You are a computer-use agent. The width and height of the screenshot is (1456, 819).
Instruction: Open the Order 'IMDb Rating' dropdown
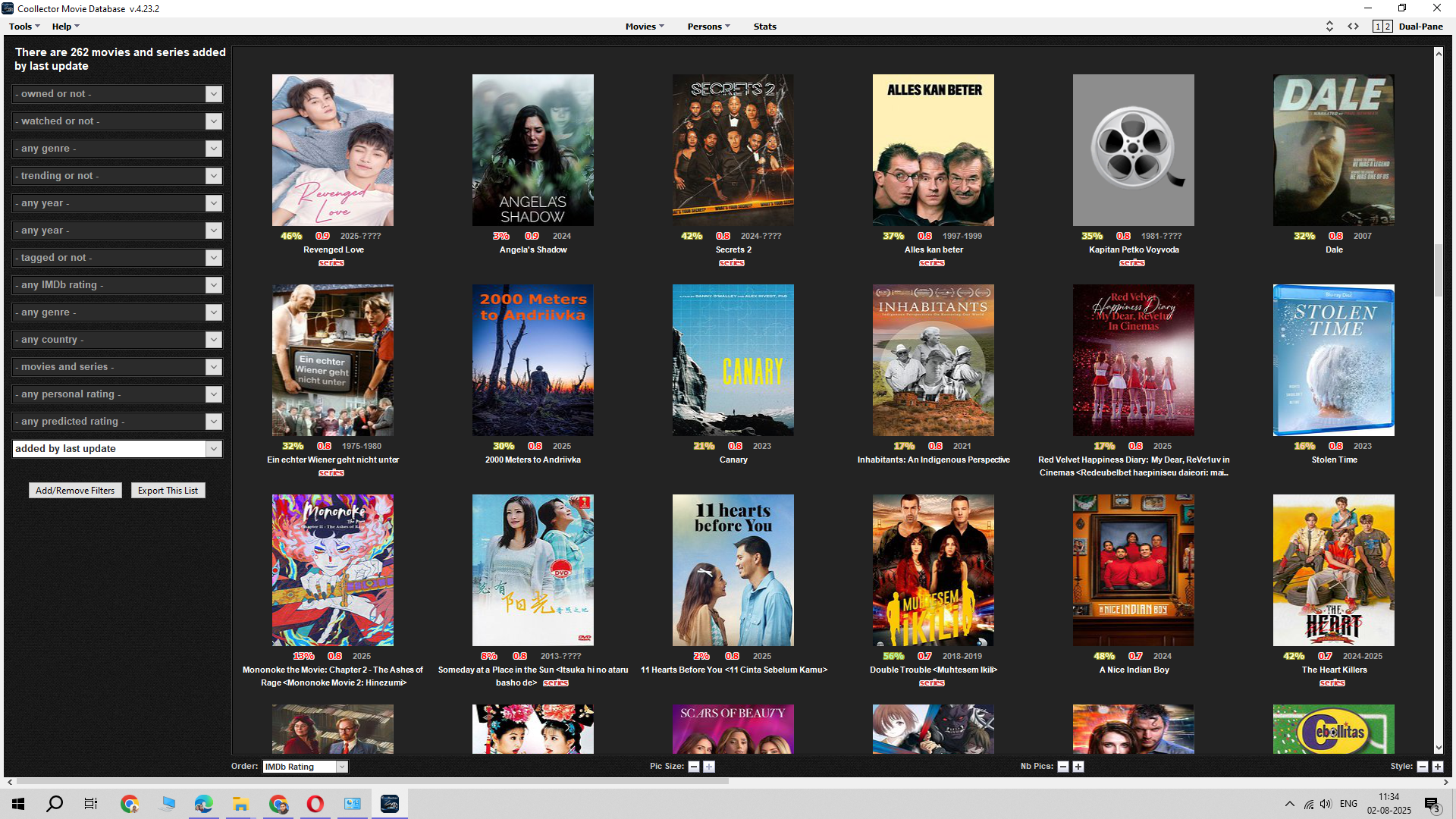point(305,767)
